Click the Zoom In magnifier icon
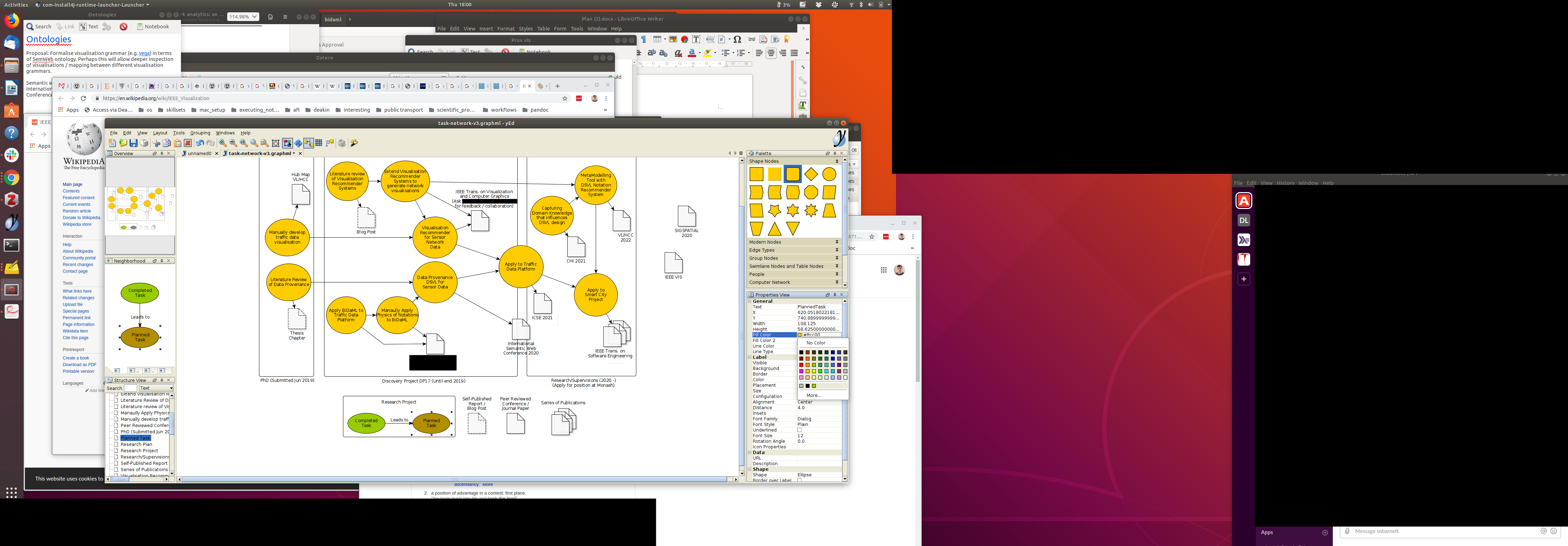The width and height of the screenshot is (1568, 546). coord(223,143)
